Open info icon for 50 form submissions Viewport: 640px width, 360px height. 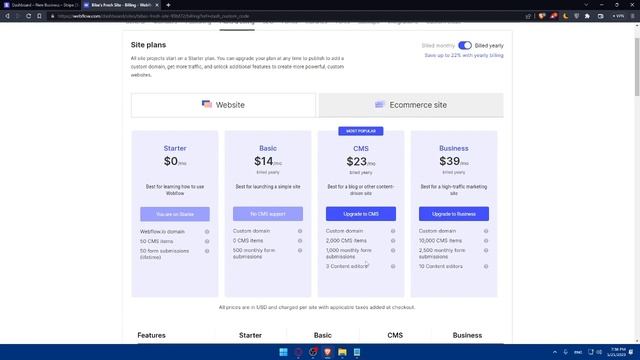207,251
